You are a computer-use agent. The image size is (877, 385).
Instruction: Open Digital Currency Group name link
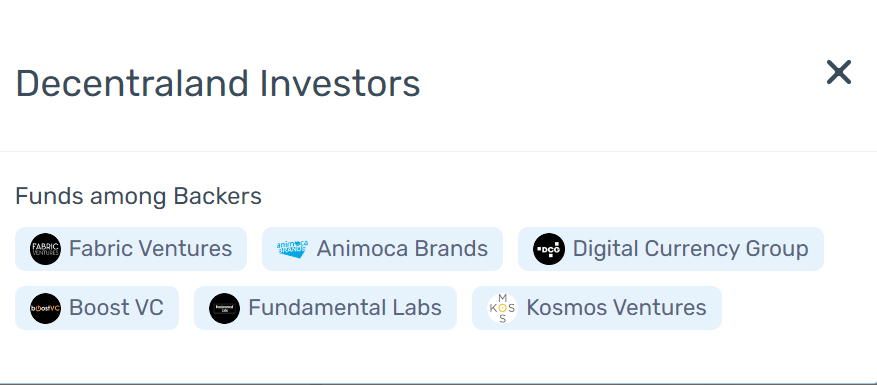coord(690,248)
